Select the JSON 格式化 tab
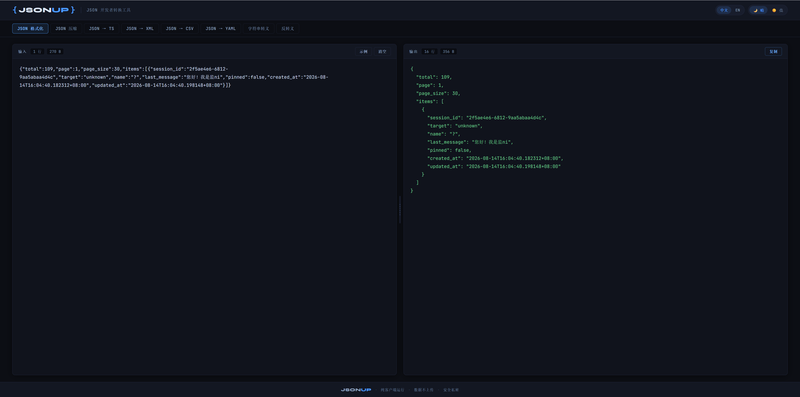The image size is (800, 397). [30, 29]
